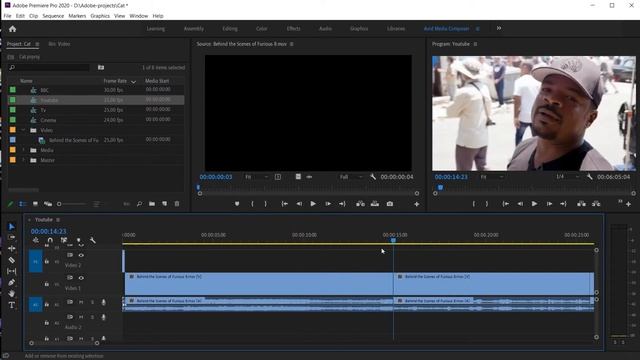Screen dimensions: 640x360
Task: Open the Graphics menu
Action: pyautogui.click(x=100, y=16)
